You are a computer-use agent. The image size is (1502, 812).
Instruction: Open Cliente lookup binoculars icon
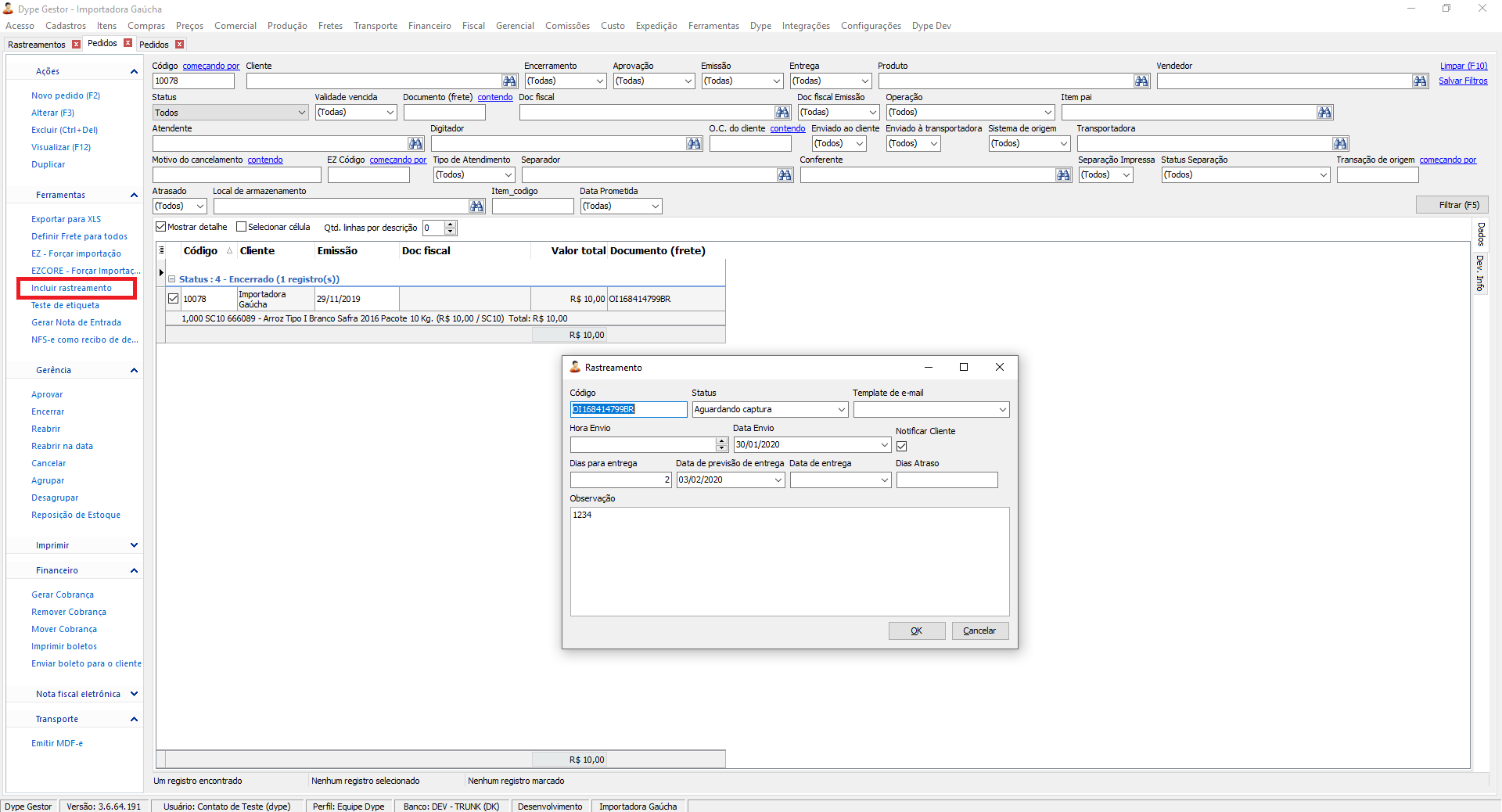509,81
